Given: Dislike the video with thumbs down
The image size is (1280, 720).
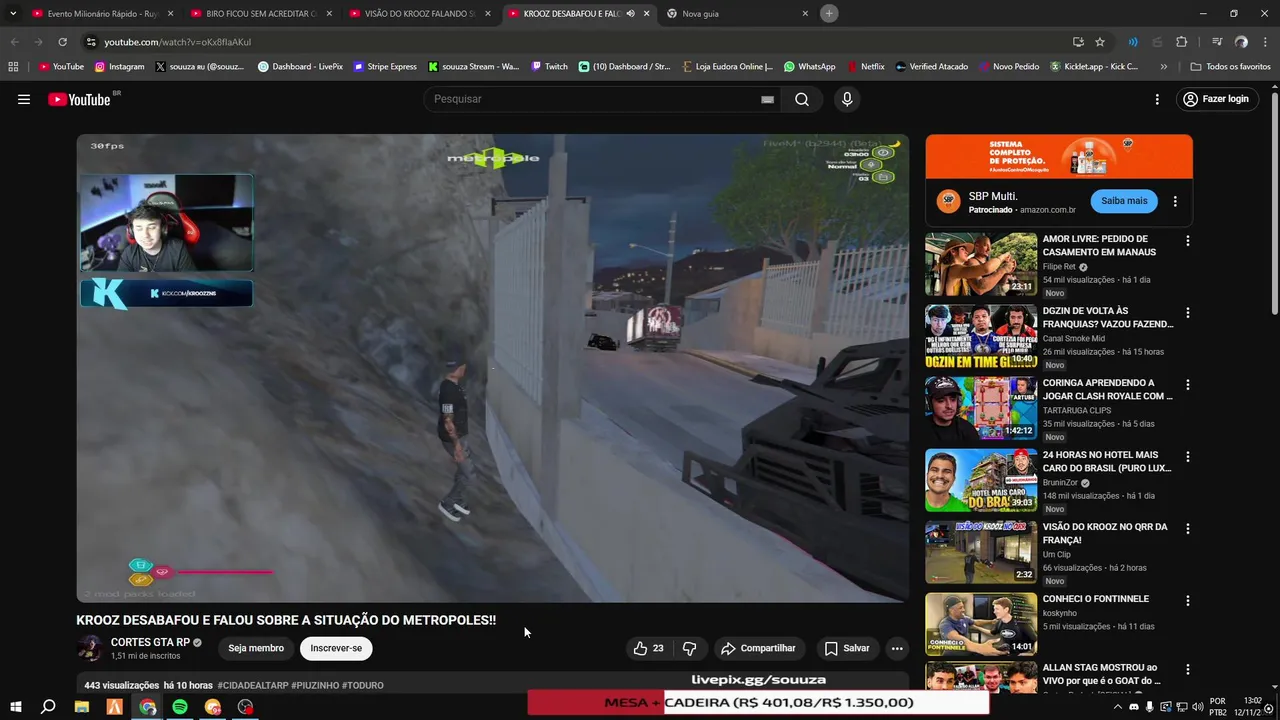Looking at the screenshot, I should pos(689,648).
